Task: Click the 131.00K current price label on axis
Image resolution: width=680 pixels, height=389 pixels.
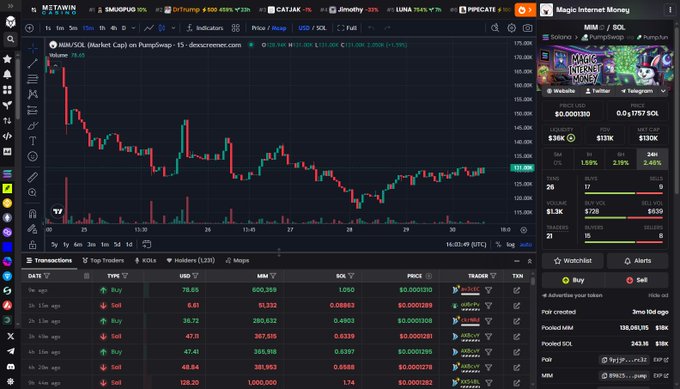Action: click(x=522, y=168)
